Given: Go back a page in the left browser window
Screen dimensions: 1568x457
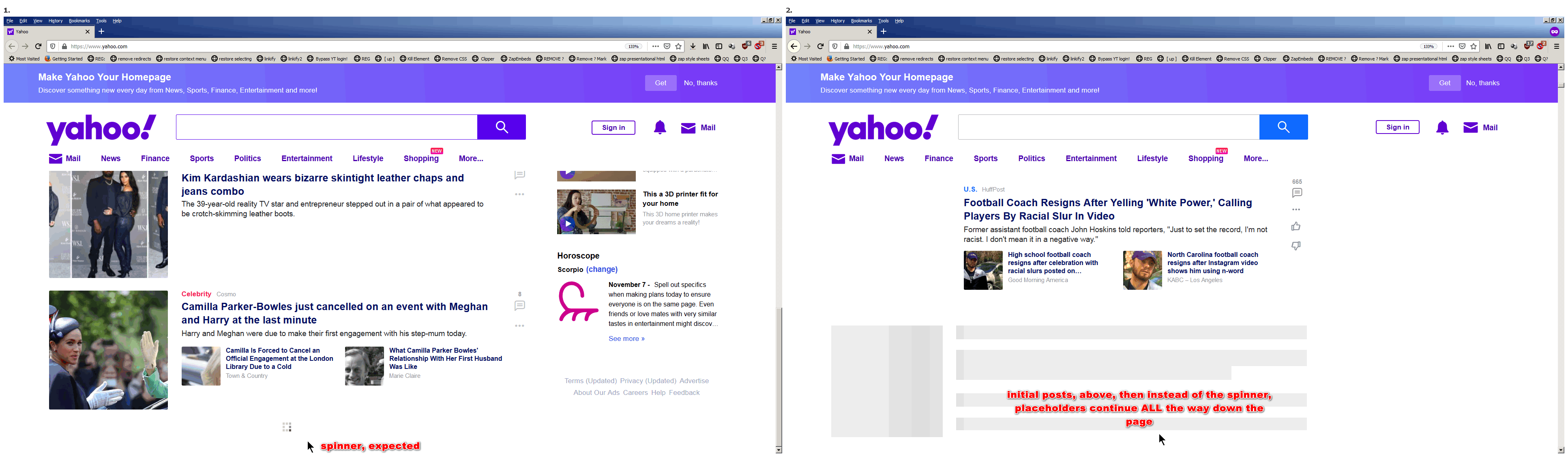Looking at the screenshot, I should pyautogui.click(x=12, y=46).
